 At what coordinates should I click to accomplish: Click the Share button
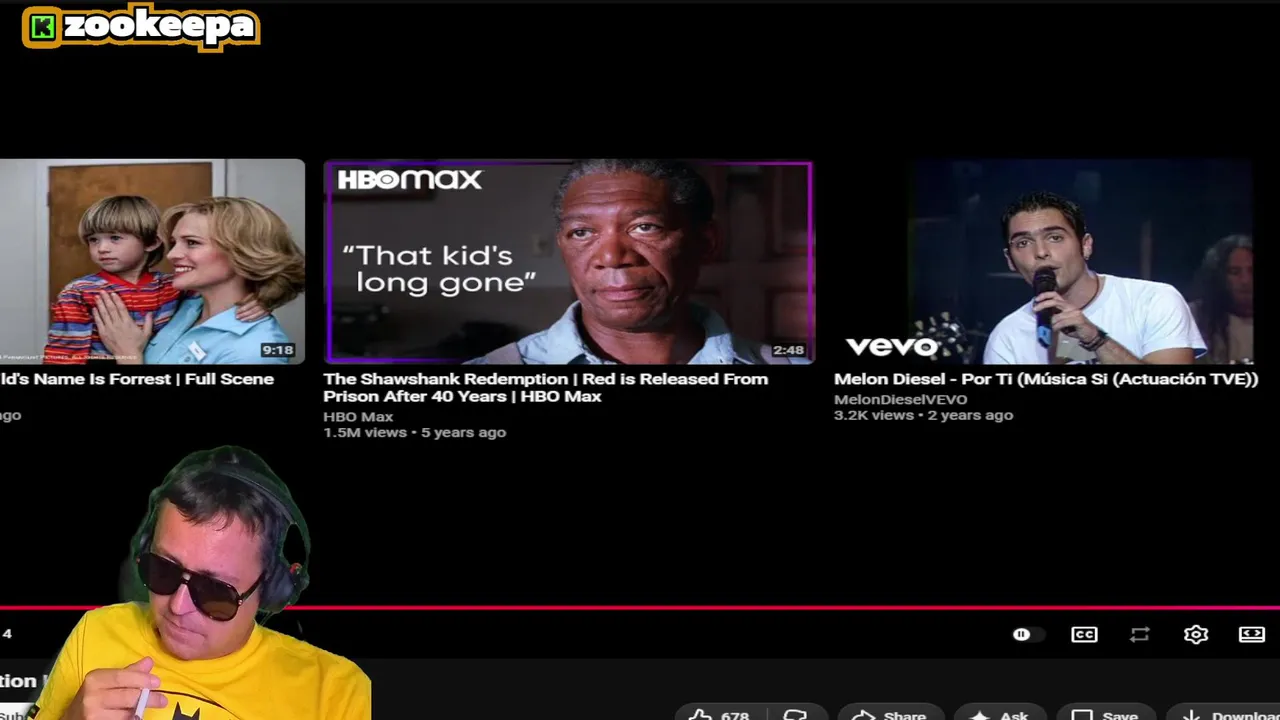(x=889, y=714)
